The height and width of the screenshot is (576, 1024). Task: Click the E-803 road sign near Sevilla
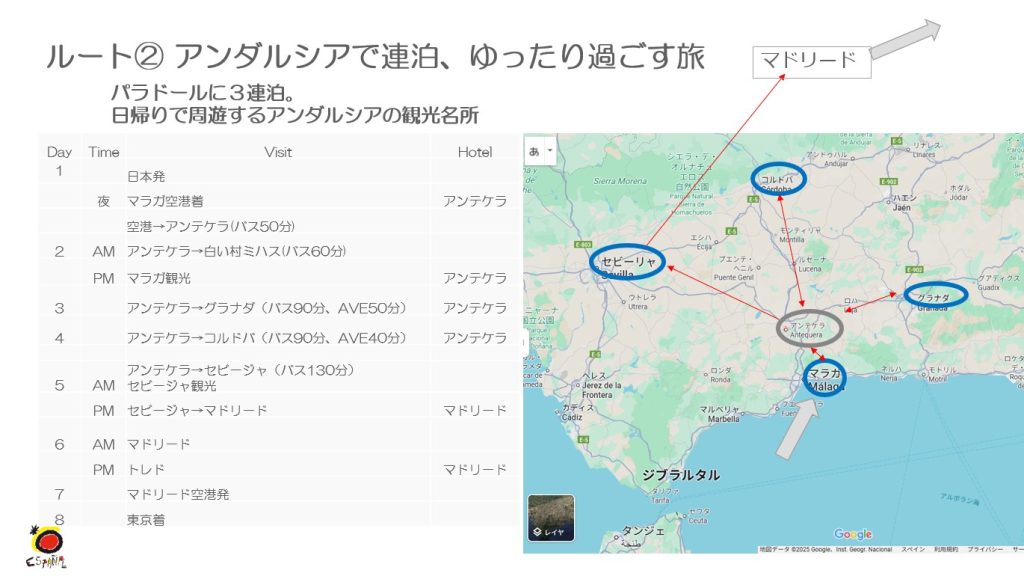[x=585, y=244]
